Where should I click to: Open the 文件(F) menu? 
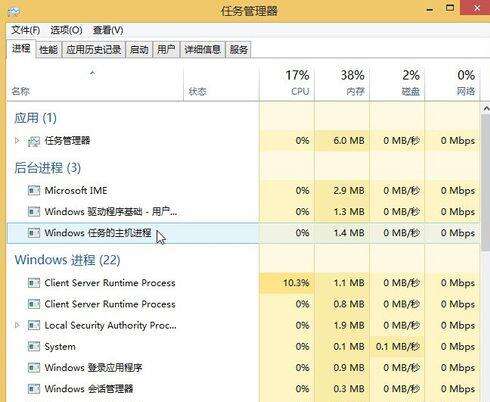click(x=26, y=30)
